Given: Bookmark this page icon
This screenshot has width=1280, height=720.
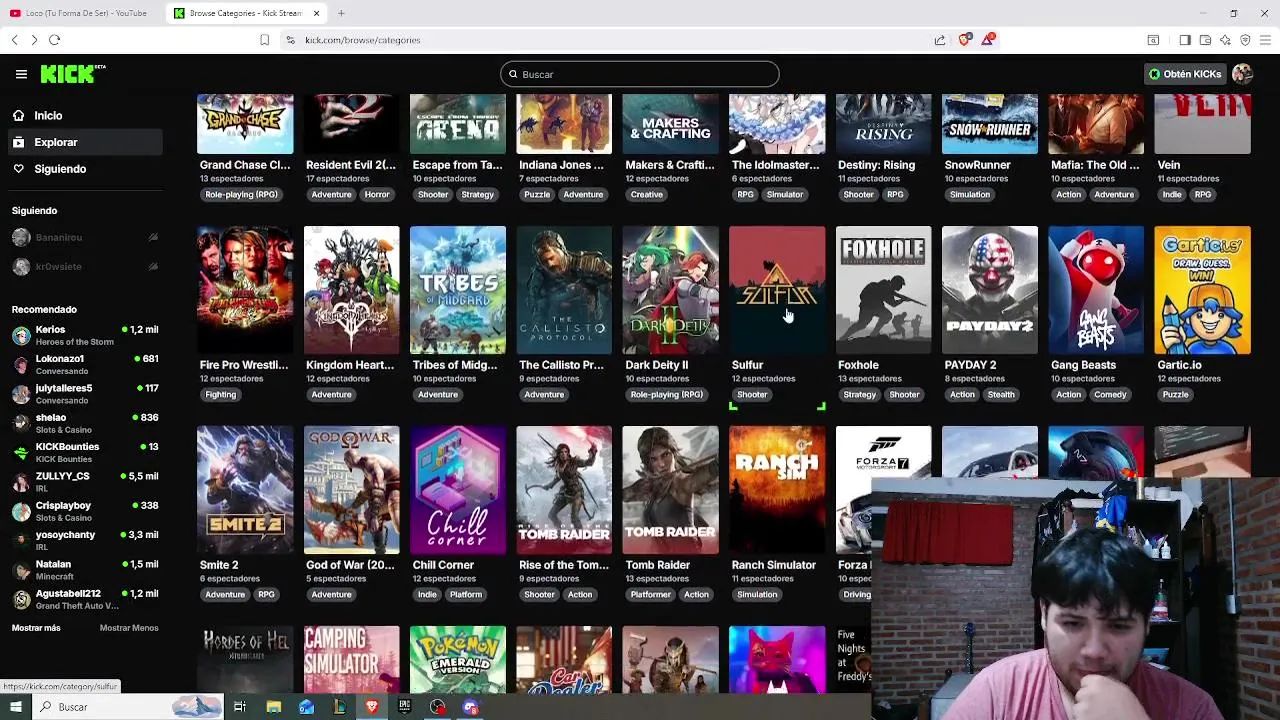Looking at the screenshot, I should click(264, 40).
